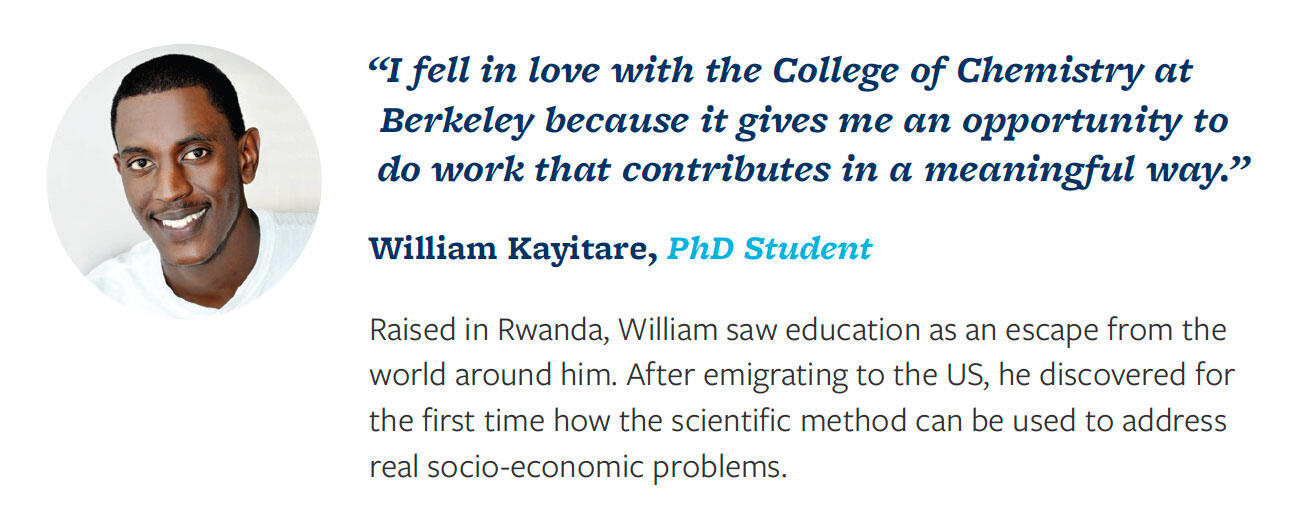Click the blue "PhD Student" label
Image resolution: width=1304 pixels, height=530 pixels.
(769, 249)
